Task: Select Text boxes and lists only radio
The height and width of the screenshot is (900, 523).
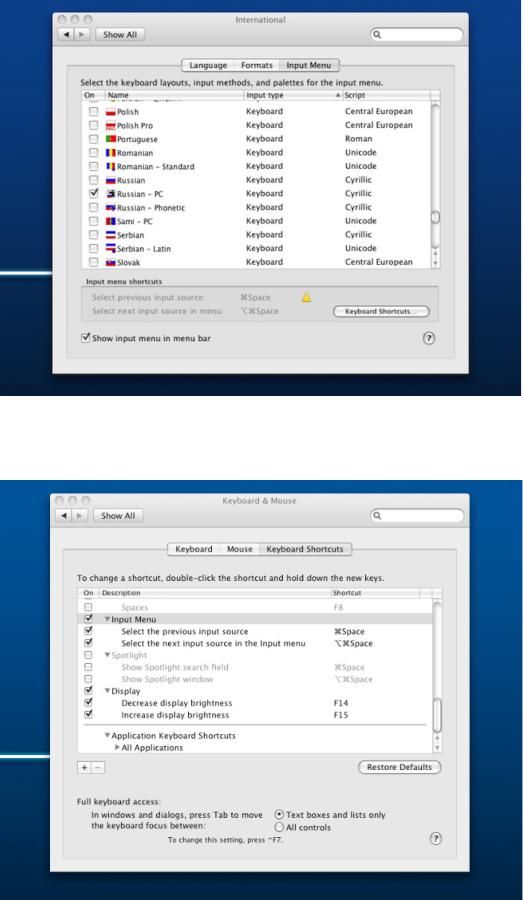Action: pyautogui.click(x=279, y=814)
